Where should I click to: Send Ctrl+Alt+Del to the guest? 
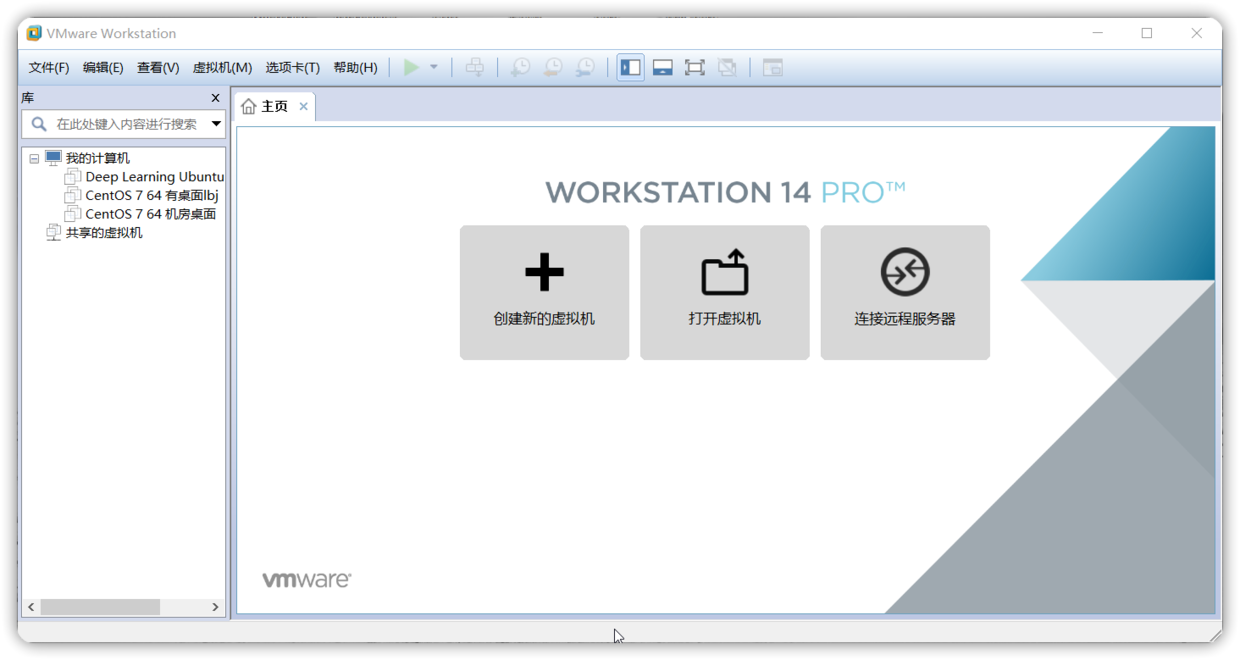(474, 67)
